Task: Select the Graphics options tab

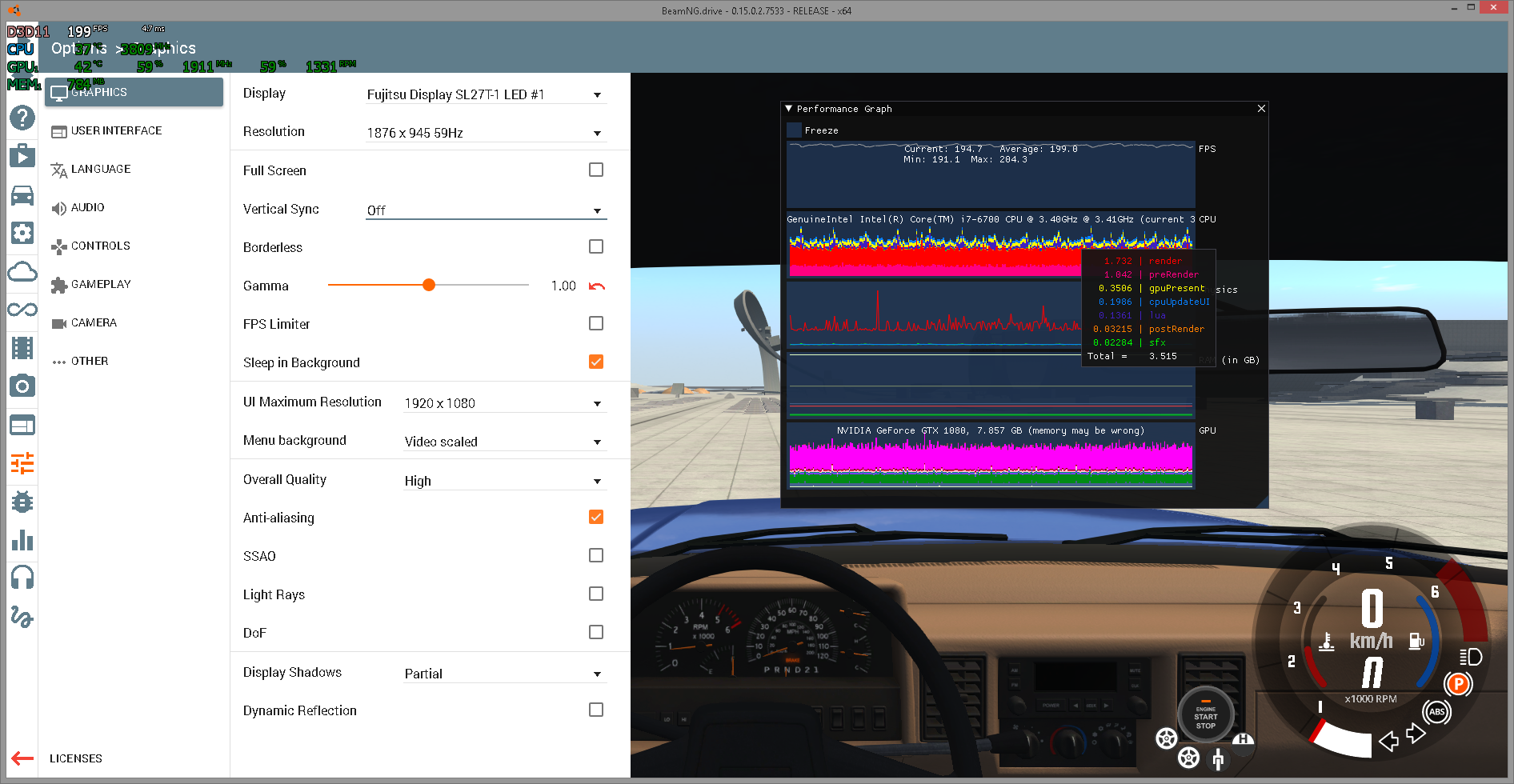Action: click(x=134, y=92)
